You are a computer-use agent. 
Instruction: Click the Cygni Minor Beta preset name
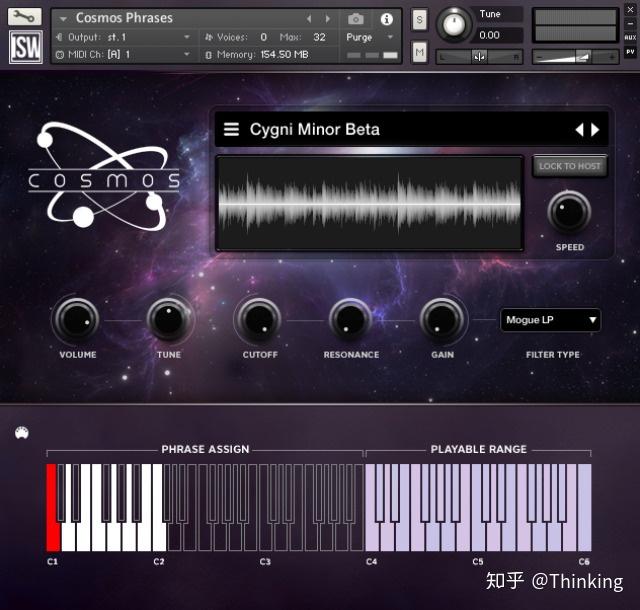315,129
